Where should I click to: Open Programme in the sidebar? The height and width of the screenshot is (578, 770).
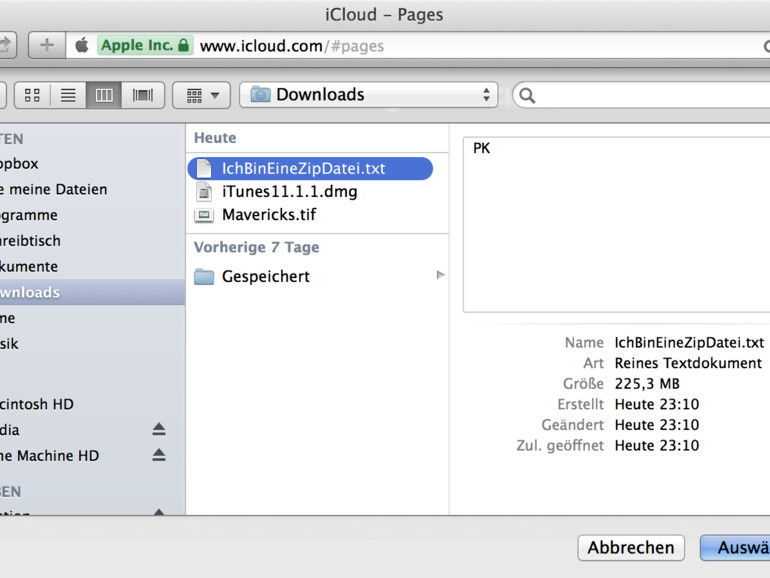pyautogui.click(x=28, y=215)
